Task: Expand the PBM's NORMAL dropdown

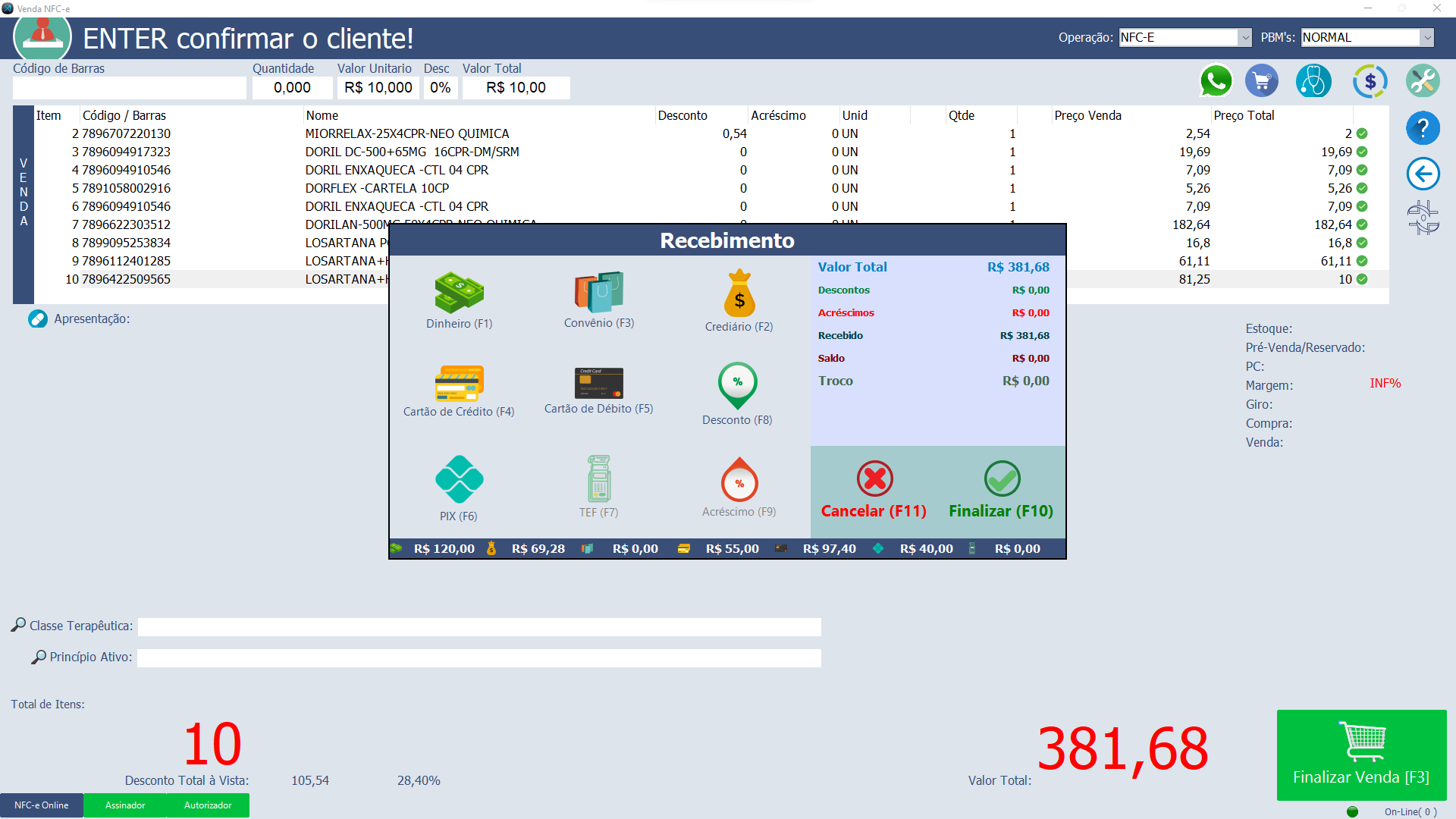Action: click(1426, 37)
